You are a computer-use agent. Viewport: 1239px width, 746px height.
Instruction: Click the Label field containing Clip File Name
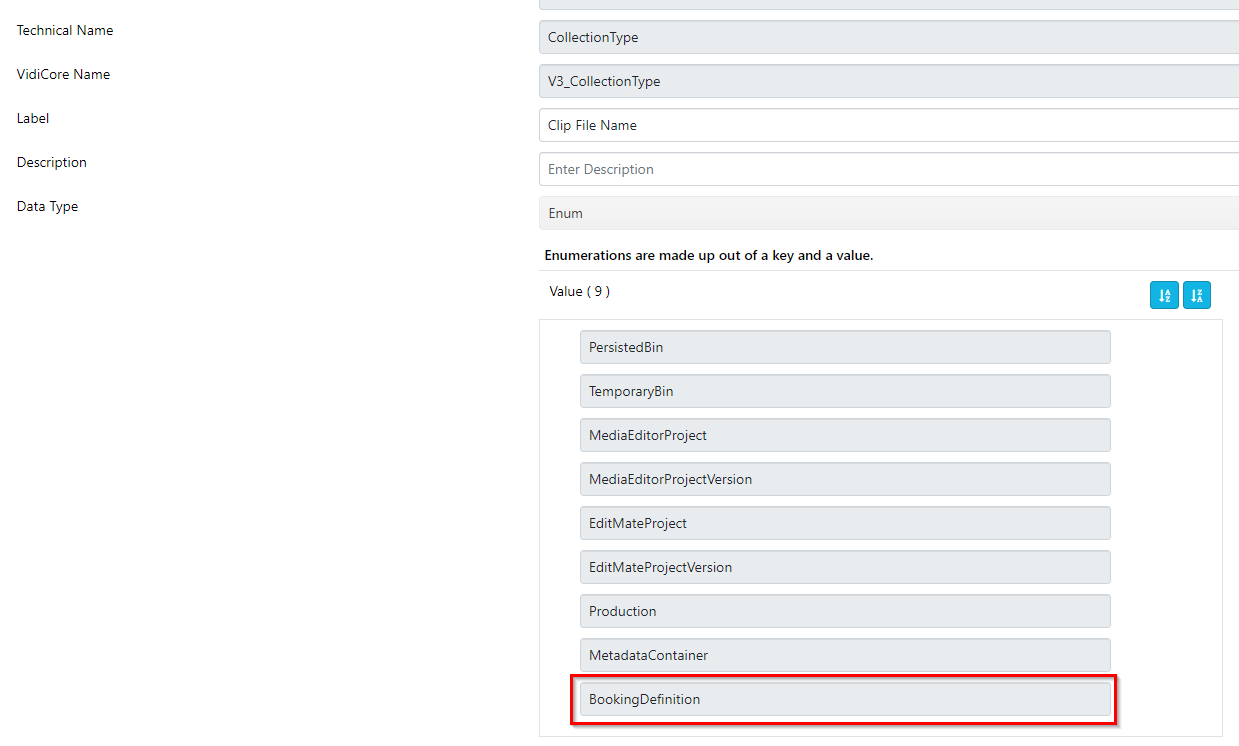pos(888,125)
